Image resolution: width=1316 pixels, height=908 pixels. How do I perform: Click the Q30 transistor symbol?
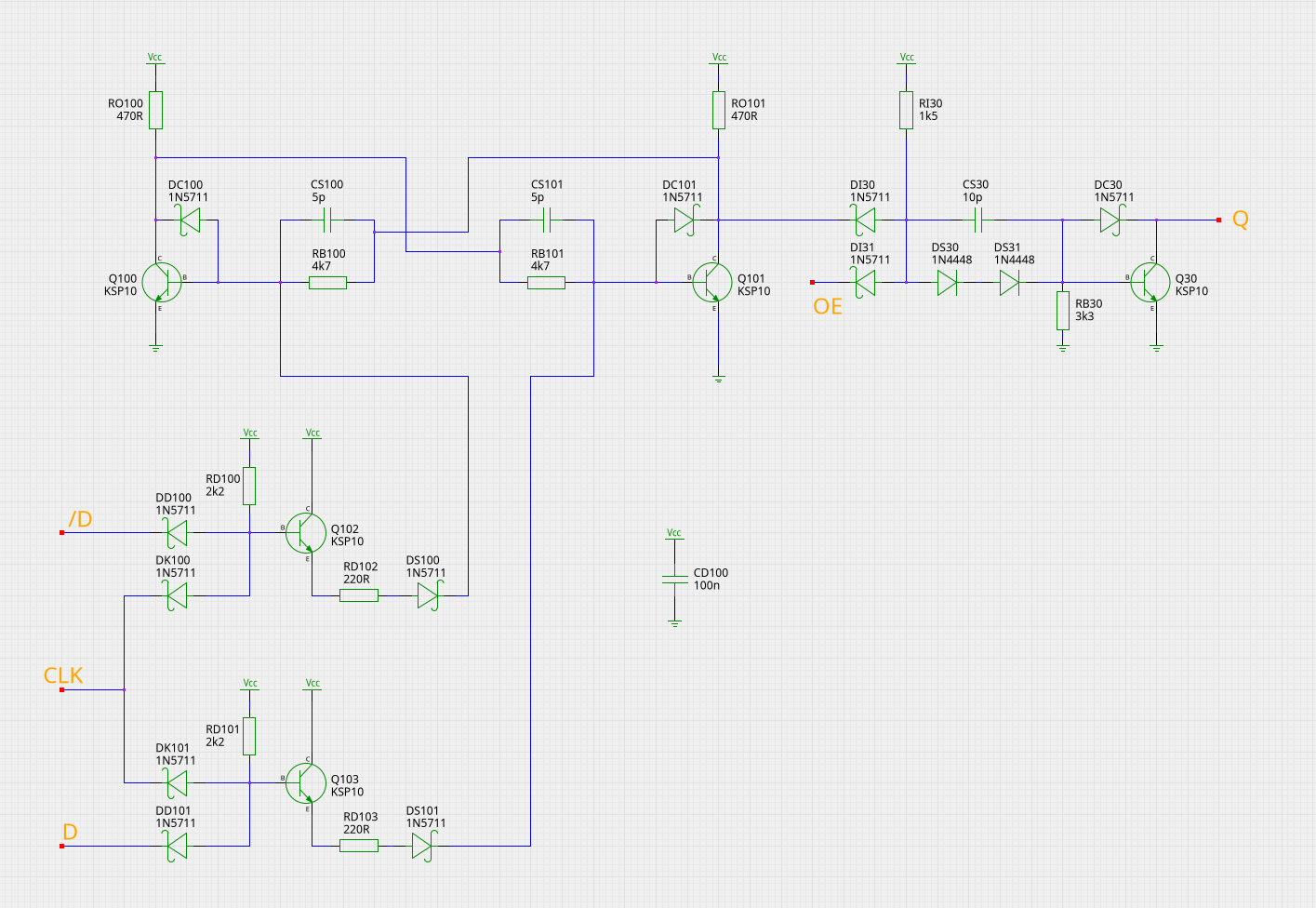coord(1150,282)
